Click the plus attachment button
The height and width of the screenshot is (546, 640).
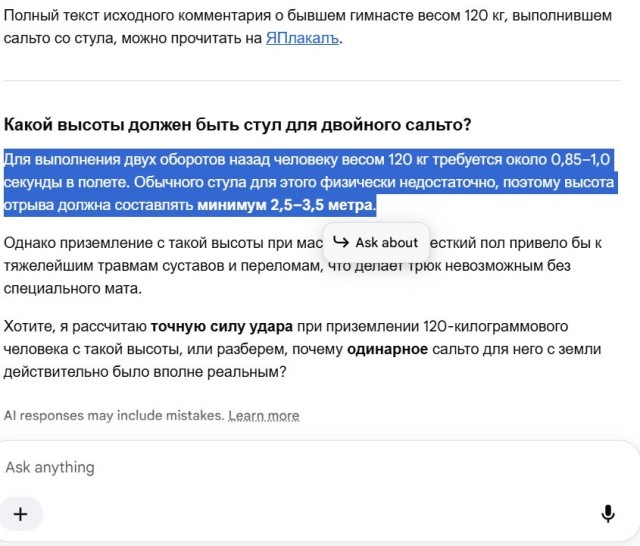pos(20,514)
